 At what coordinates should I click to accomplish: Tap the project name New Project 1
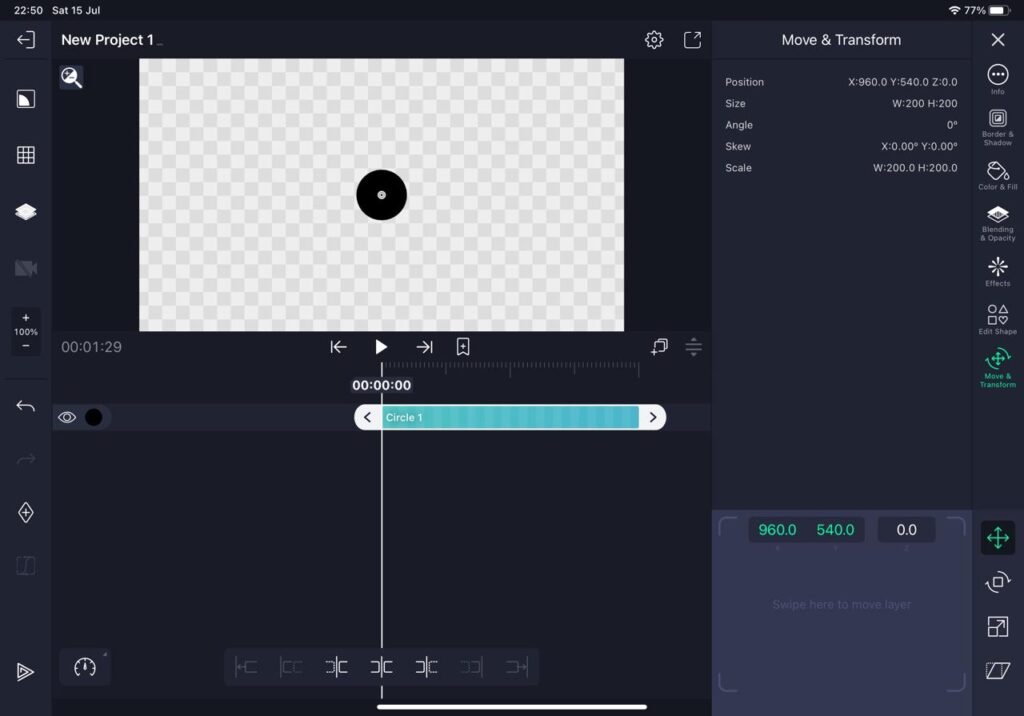(107, 40)
